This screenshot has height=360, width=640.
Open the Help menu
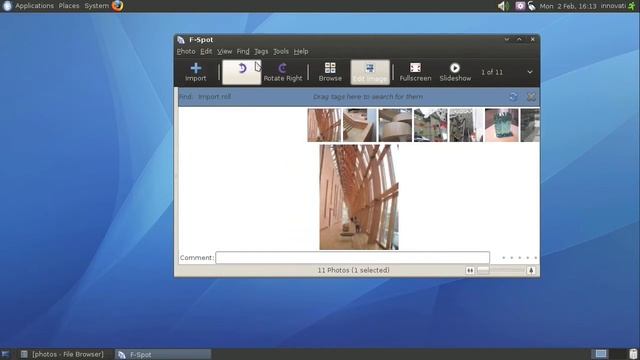301,51
